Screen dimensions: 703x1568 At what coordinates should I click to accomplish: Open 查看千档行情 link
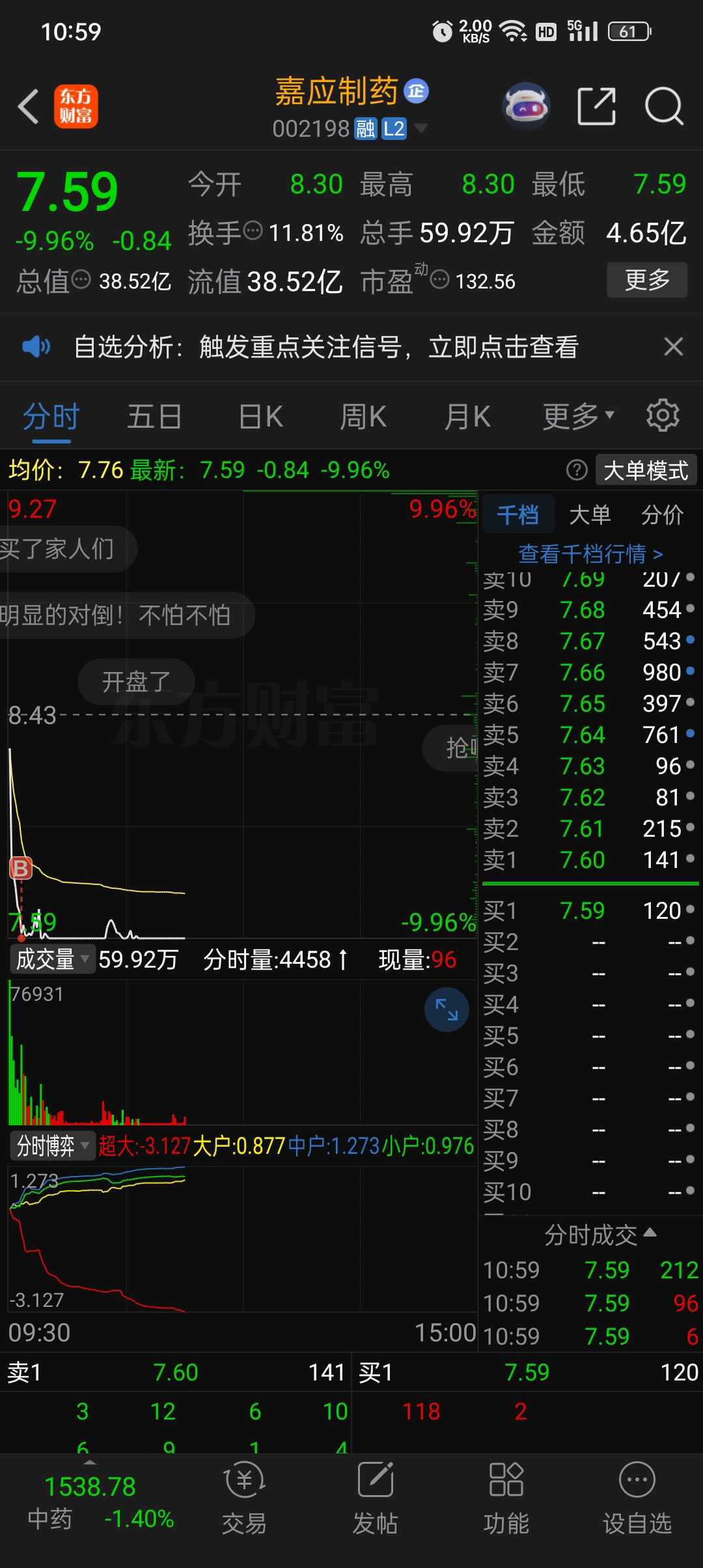pyautogui.click(x=590, y=554)
